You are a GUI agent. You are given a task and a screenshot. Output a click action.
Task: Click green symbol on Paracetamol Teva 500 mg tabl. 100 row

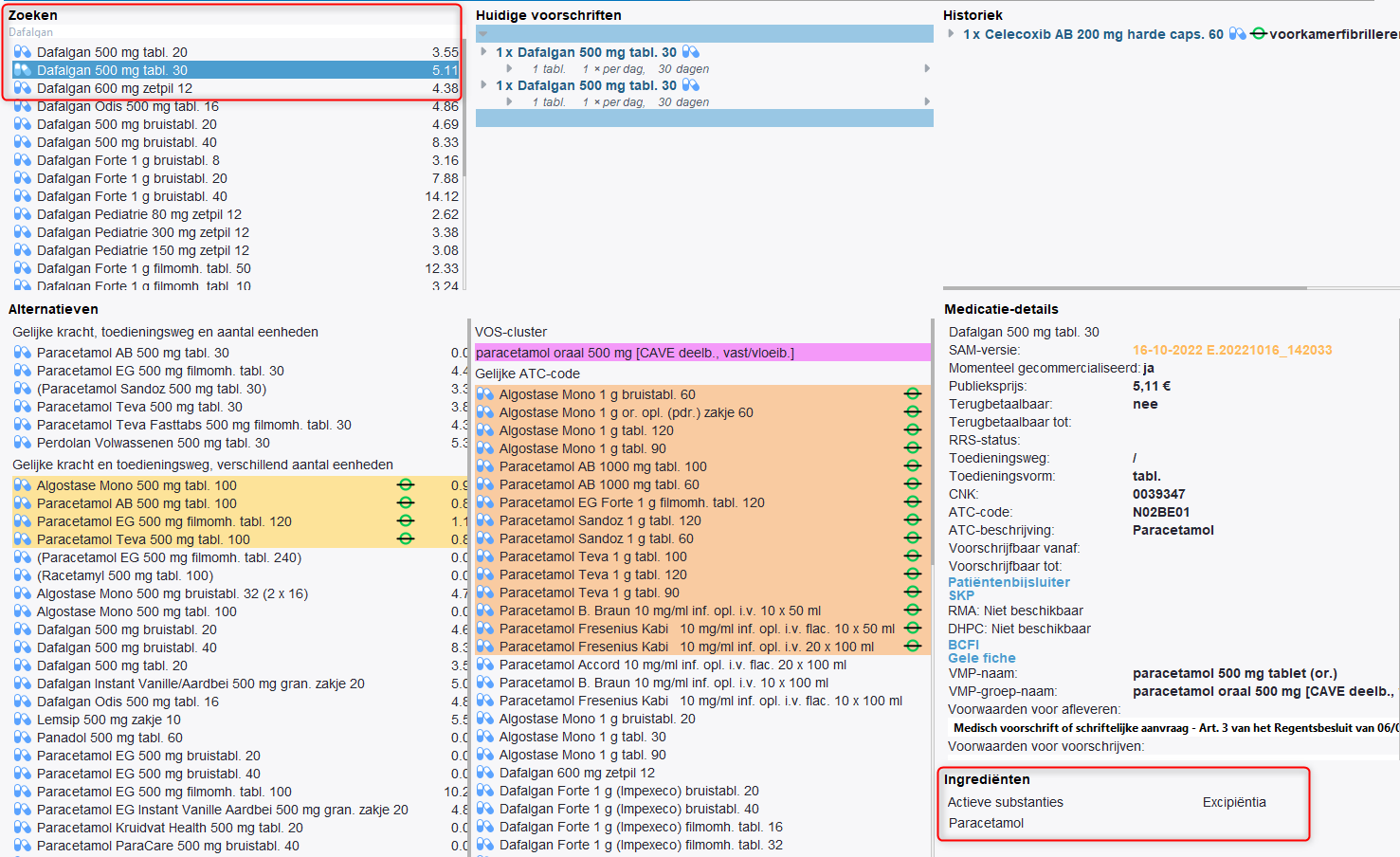coord(406,539)
